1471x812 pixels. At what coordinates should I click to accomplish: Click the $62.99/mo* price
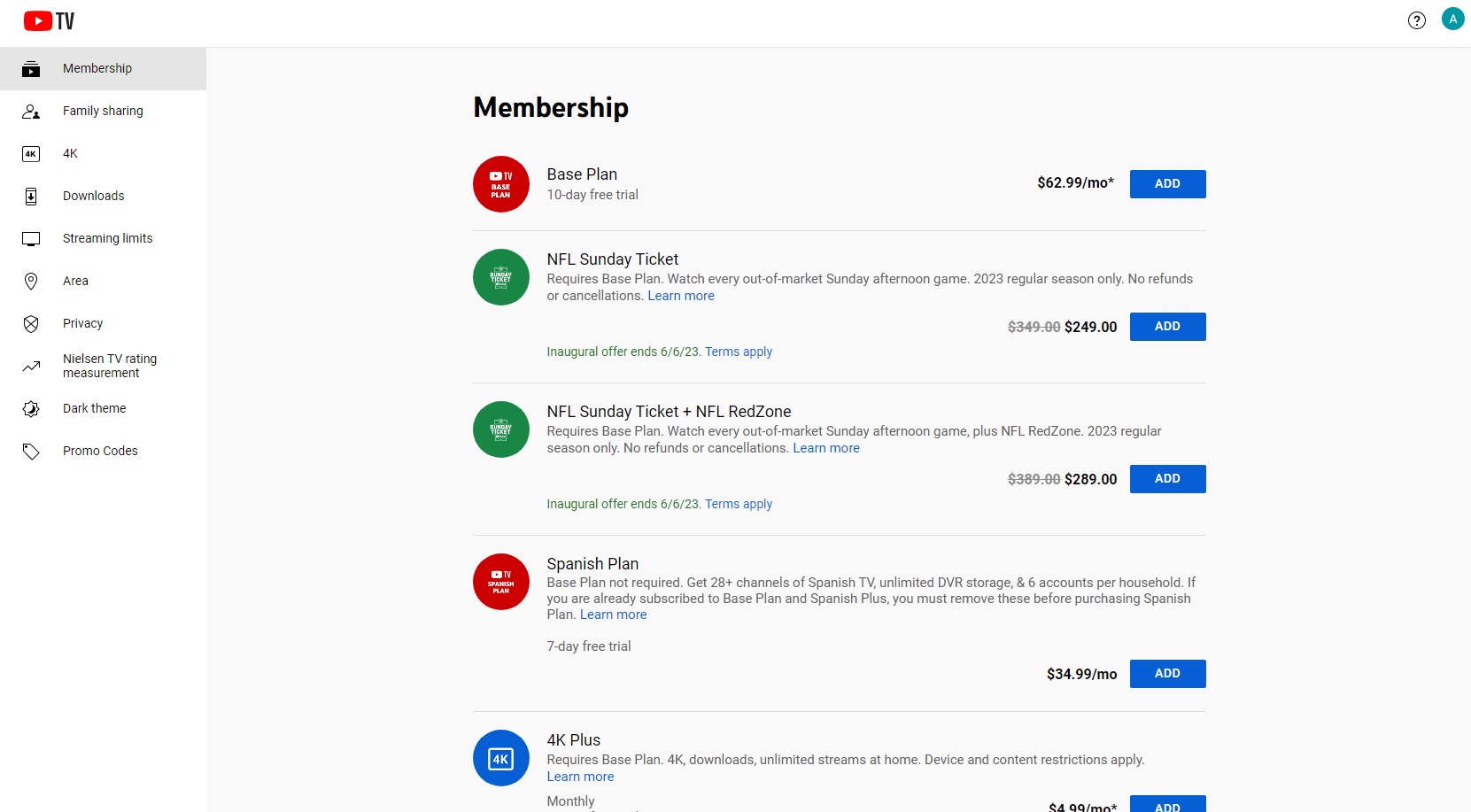[1076, 182]
